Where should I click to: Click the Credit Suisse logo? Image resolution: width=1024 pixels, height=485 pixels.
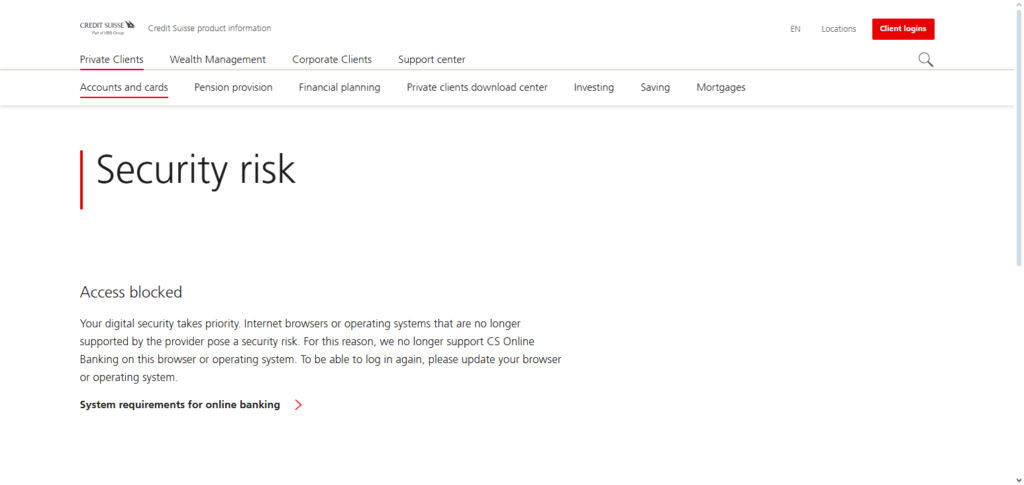pyautogui.click(x=107, y=27)
